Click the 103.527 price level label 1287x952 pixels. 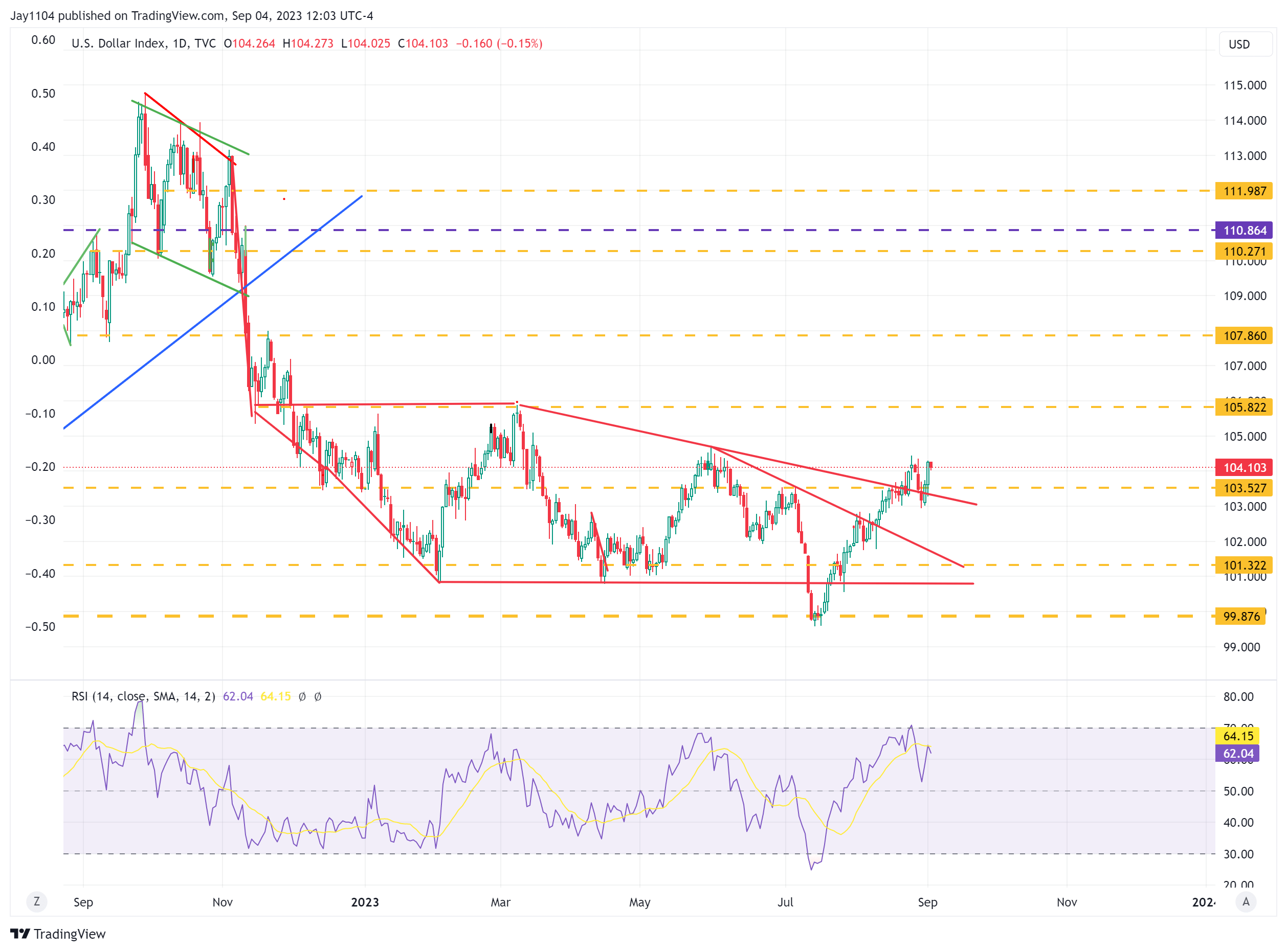tap(1244, 488)
